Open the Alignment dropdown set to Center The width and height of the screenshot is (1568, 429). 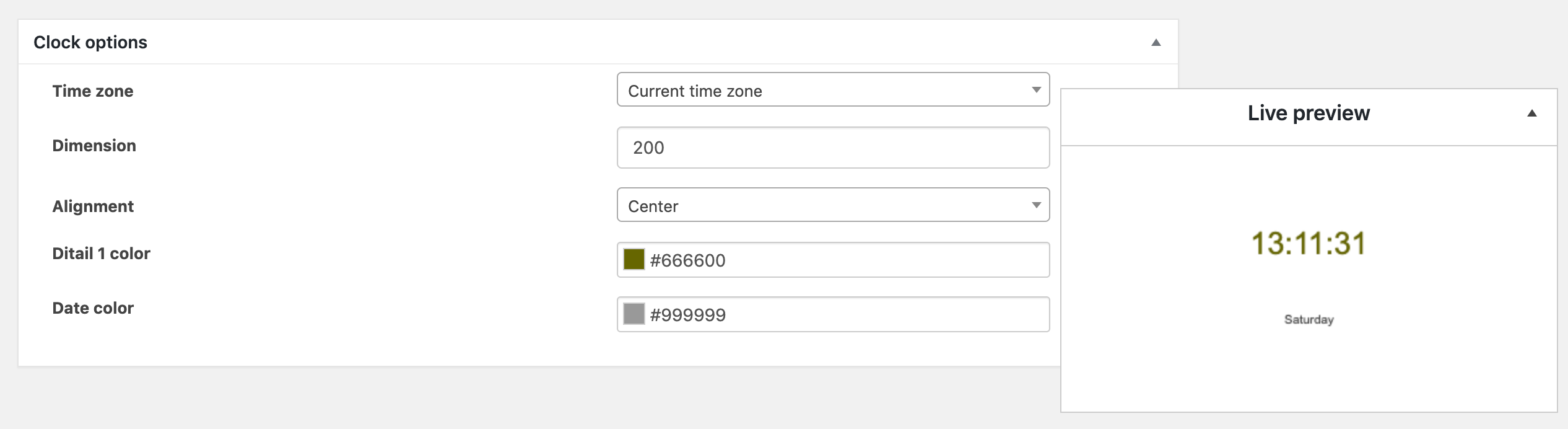click(833, 205)
